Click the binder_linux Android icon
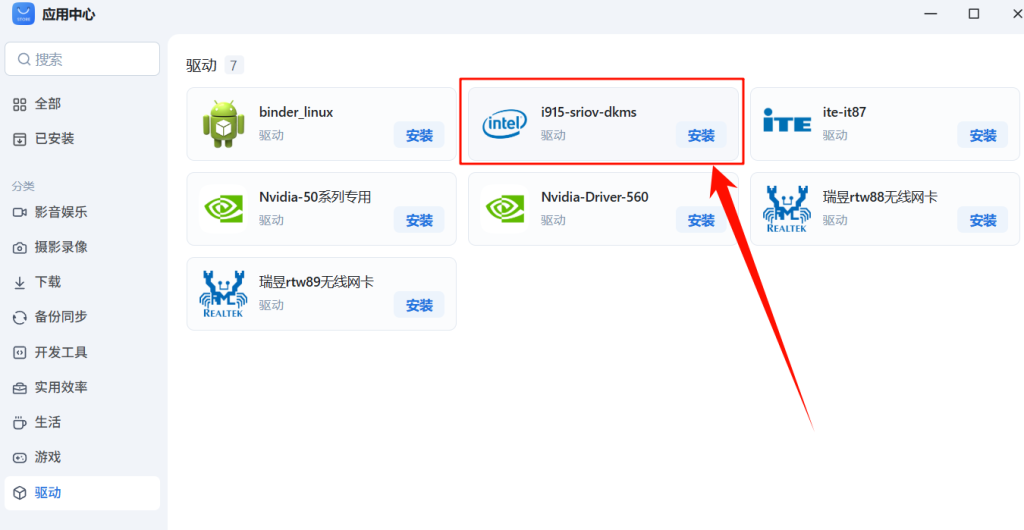 click(x=223, y=124)
